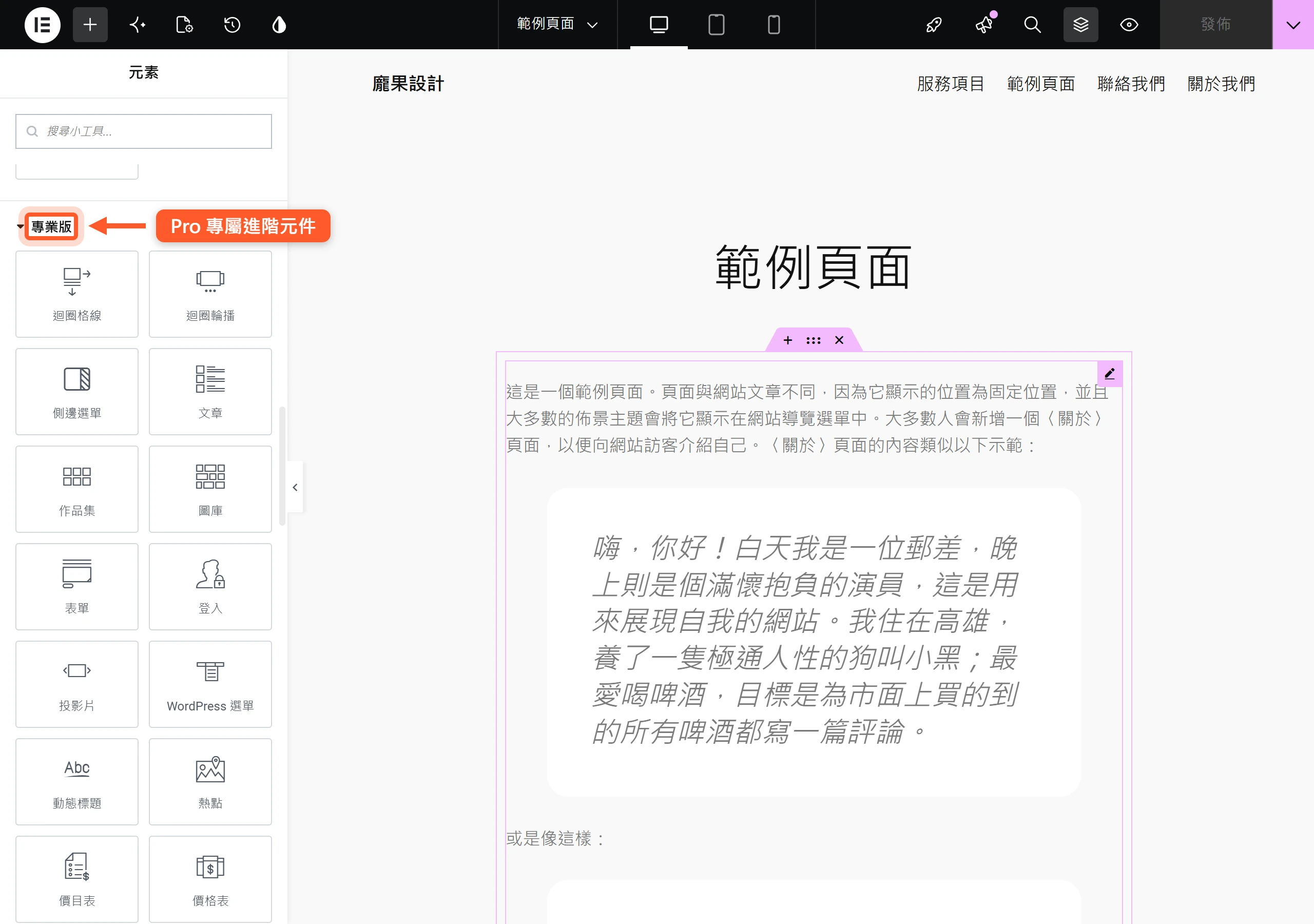Expand publish options arrow
The image size is (1314, 924).
(x=1293, y=25)
